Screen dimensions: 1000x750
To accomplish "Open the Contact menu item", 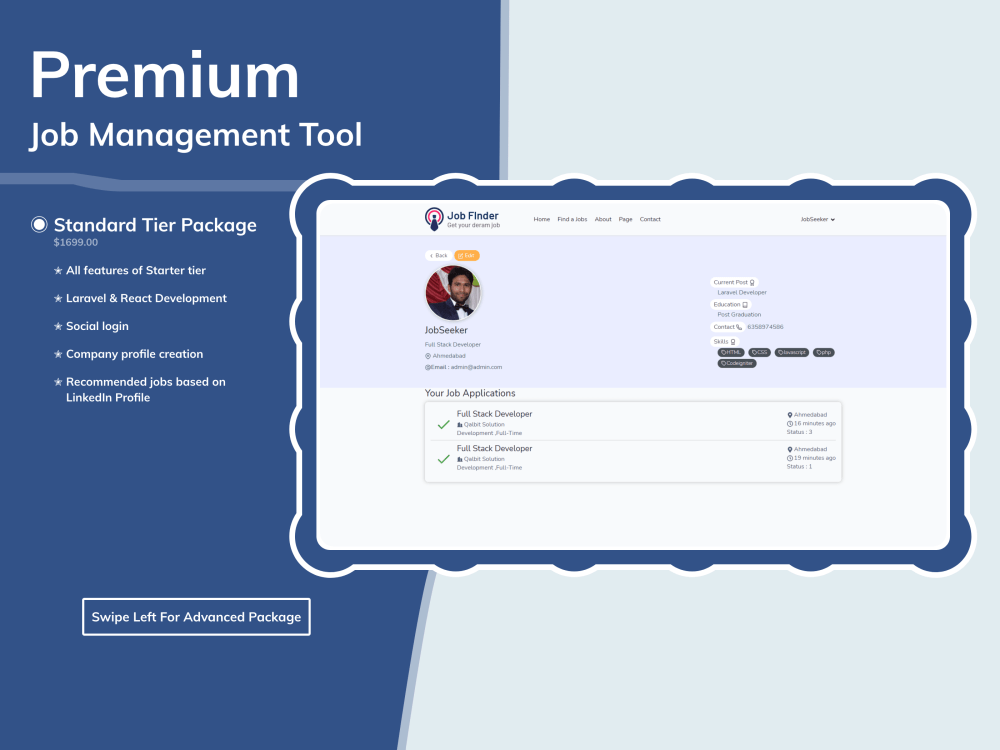I will pyautogui.click(x=650, y=219).
